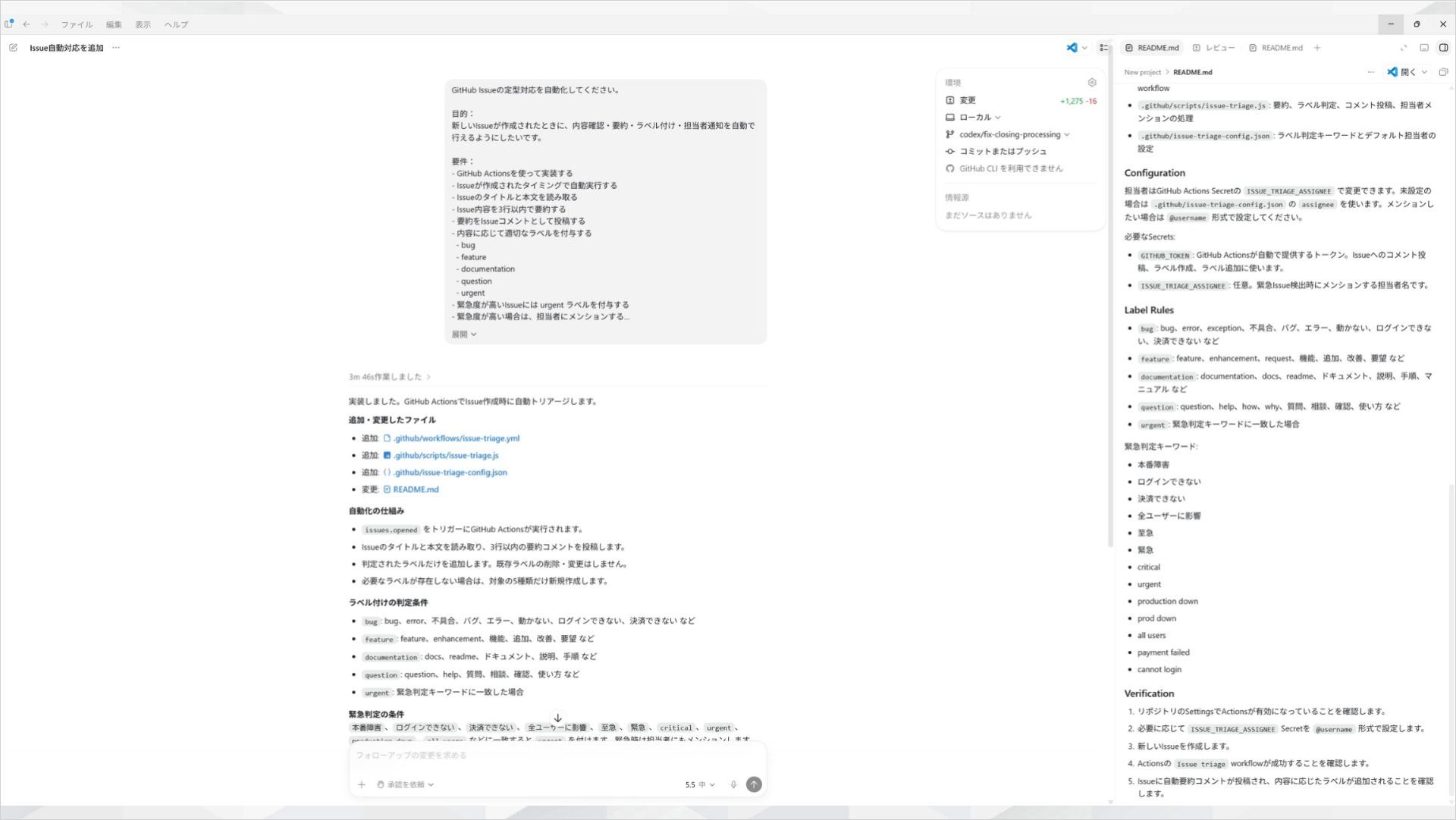Toggle the task list panel icon
Image resolution: width=1456 pixels, height=820 pixels.
[1103, 48]
